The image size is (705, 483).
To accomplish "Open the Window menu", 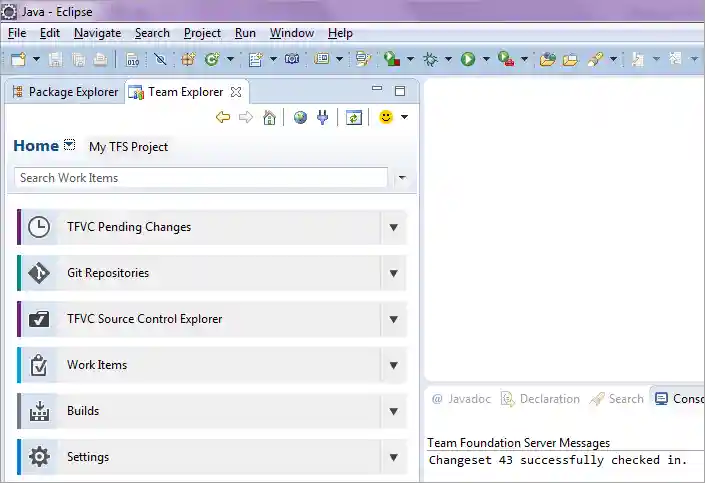I will tap(292, 33).
